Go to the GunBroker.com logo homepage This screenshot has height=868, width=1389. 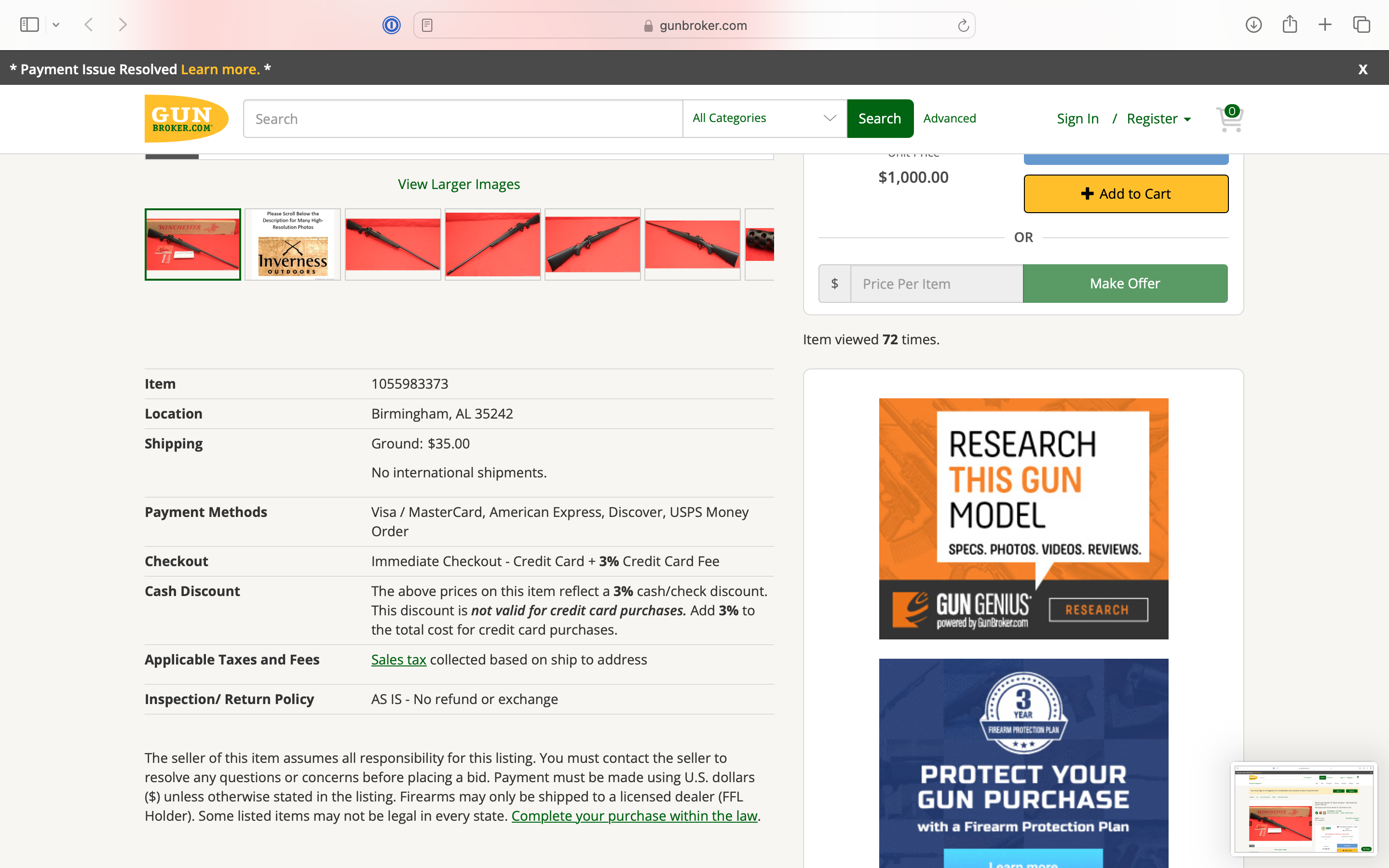186,119
